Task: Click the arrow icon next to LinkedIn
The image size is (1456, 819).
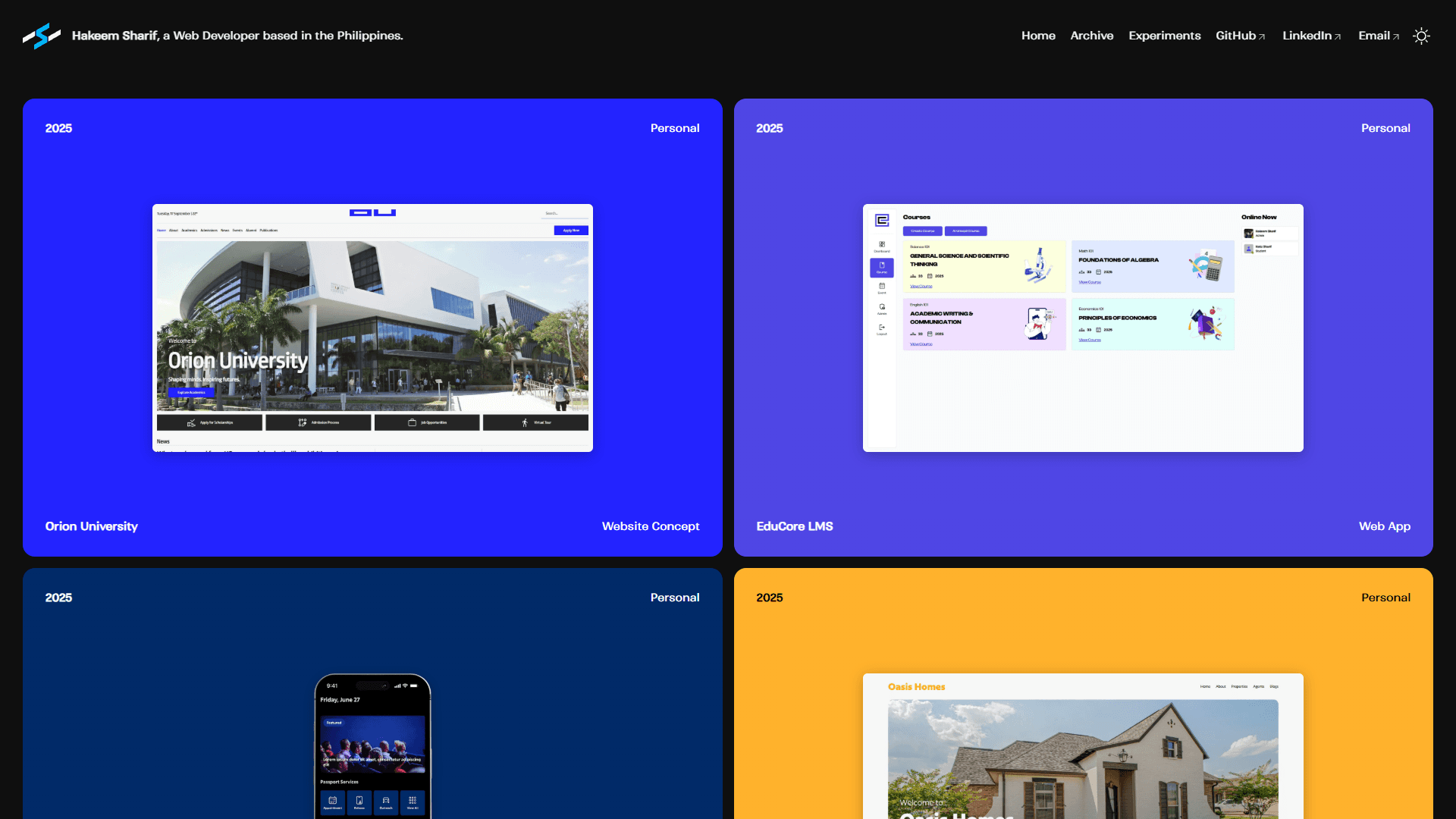Action: pyautogui.click(x=1338, y=36)
